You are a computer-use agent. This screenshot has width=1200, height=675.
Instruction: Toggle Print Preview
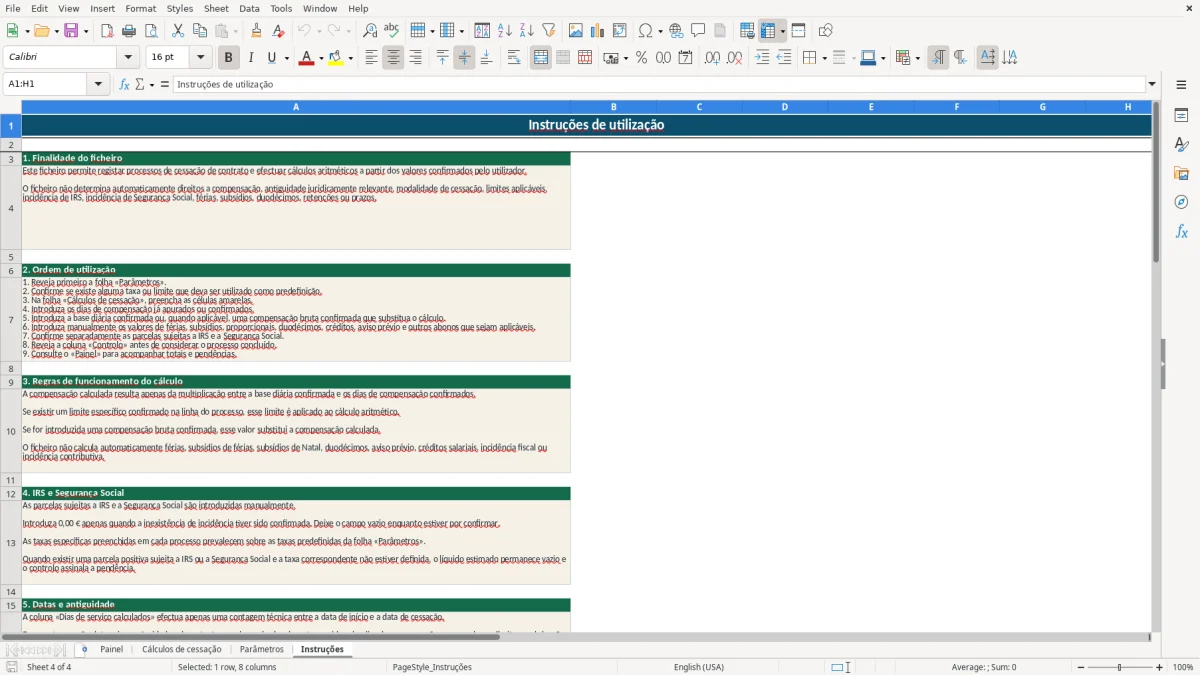click(151, 31)
